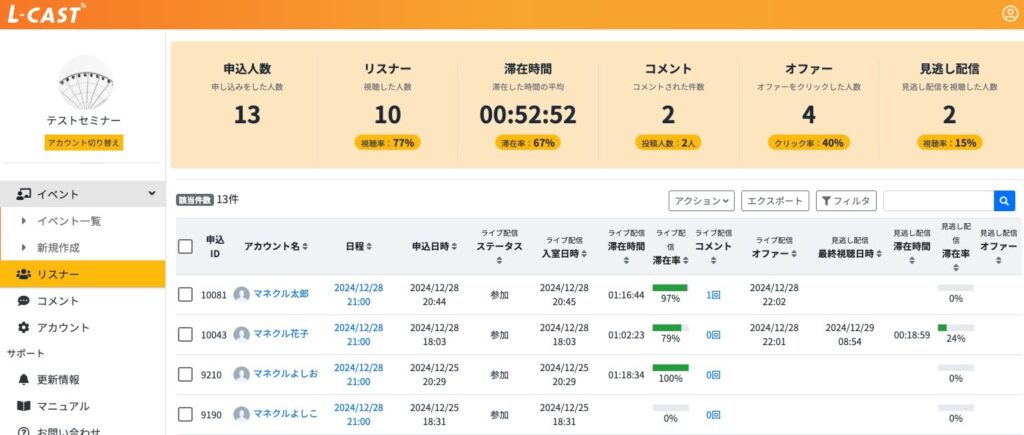Image resolution: width=1024 pixels, height=435 pixels.
Task: Click the user profile icon in header
Action: tap(1009, 13)
